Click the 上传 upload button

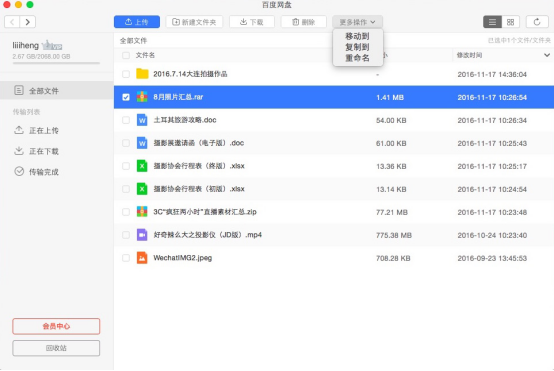(x=137, y=22)
